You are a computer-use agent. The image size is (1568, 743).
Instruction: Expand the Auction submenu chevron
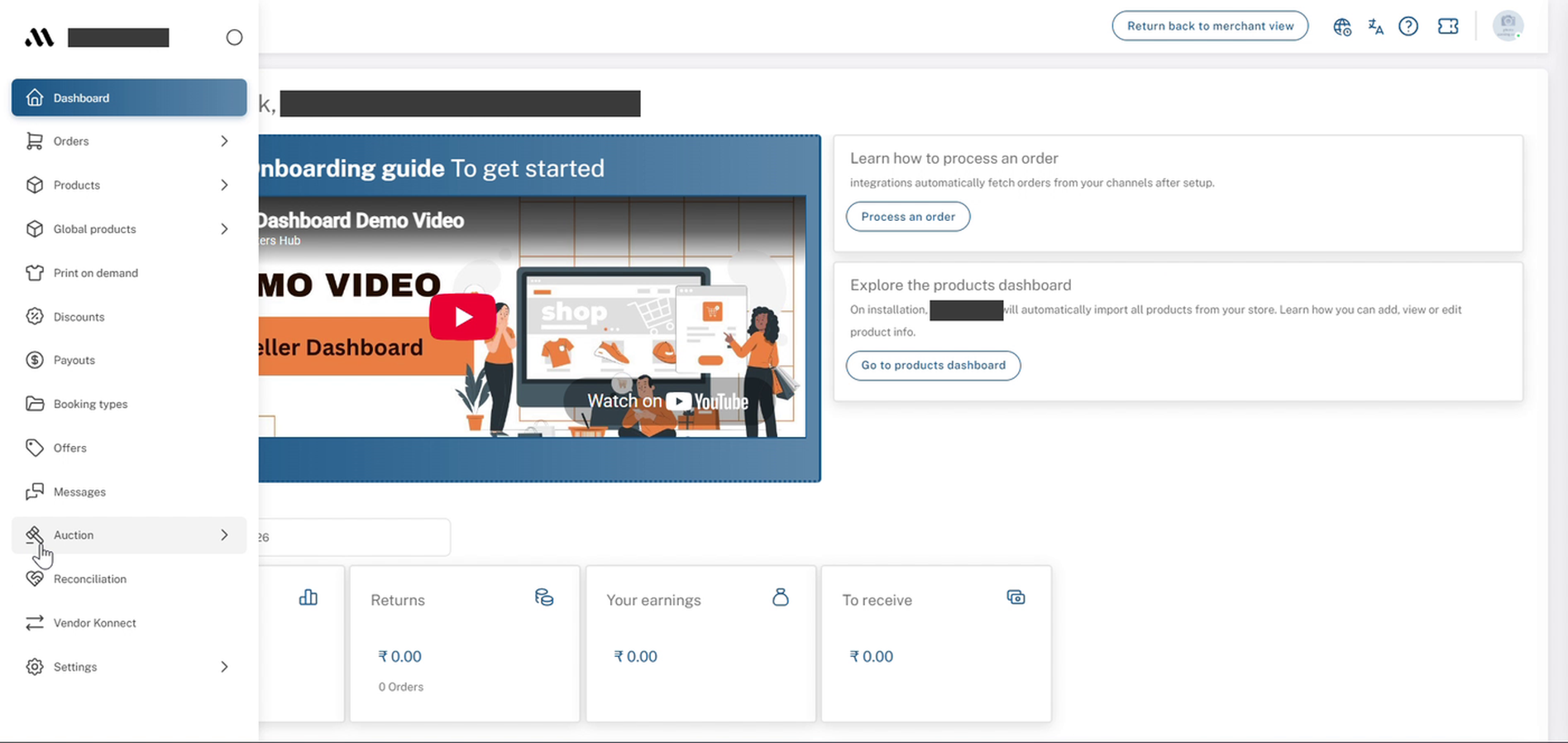click(x=224, y=535)
